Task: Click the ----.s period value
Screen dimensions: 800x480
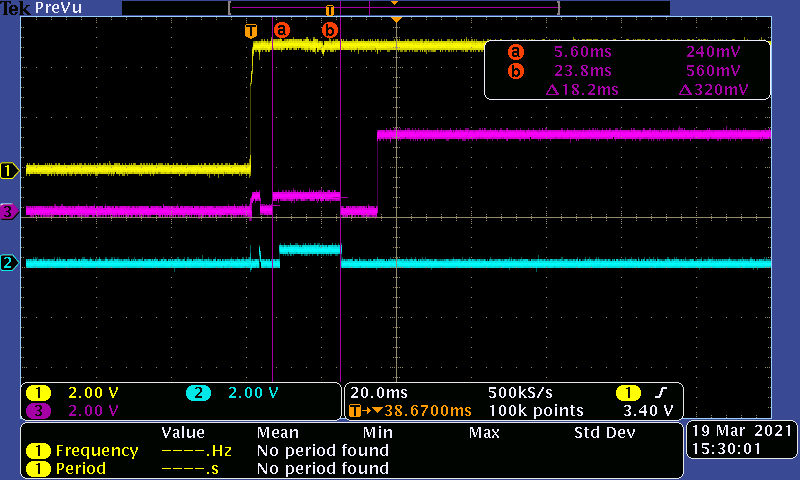Action: pos(190,469)
